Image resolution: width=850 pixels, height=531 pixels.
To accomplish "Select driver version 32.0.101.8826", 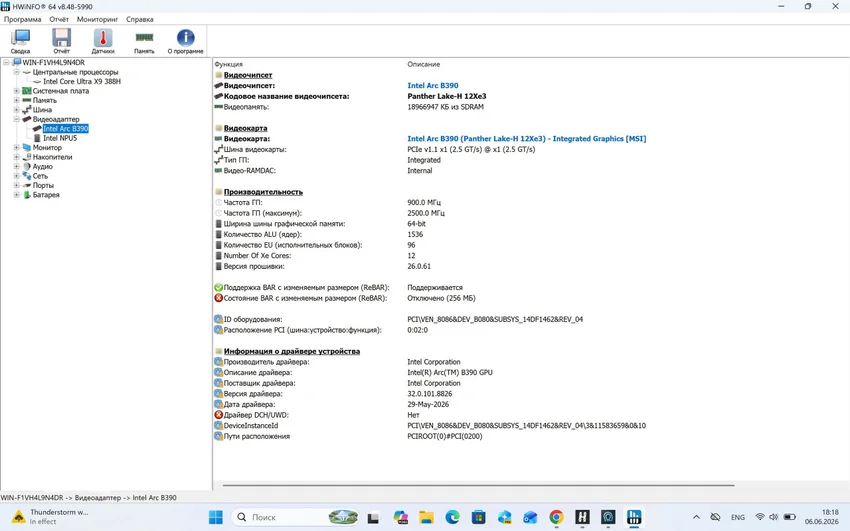I will tap(429, 394).
